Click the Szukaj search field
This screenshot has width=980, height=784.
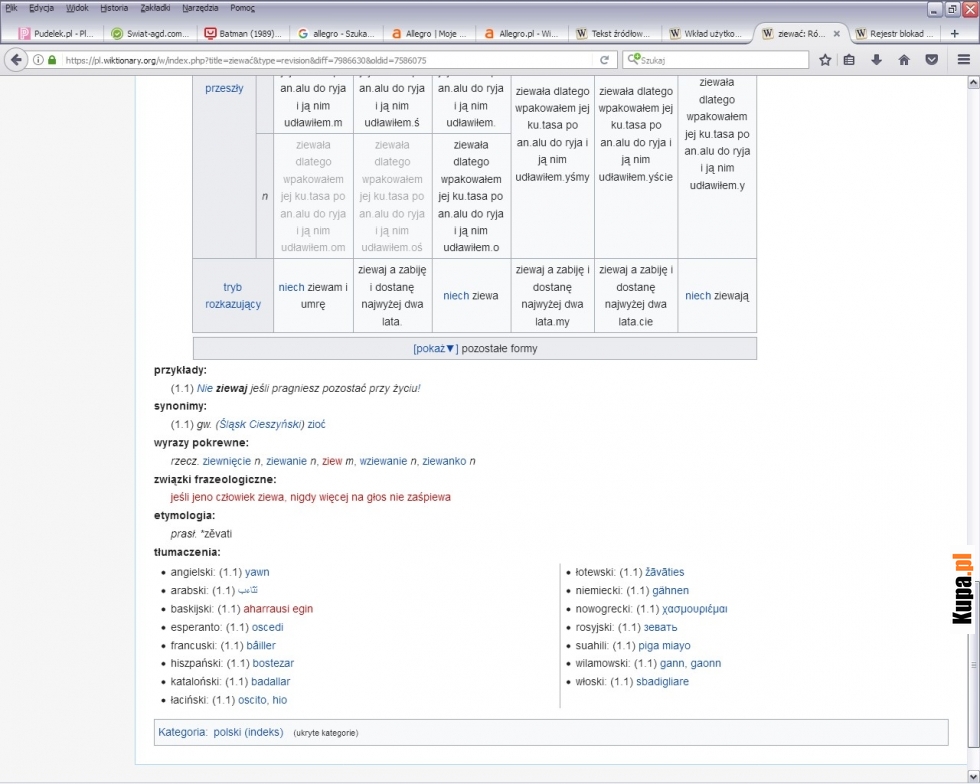click(722, 60)
